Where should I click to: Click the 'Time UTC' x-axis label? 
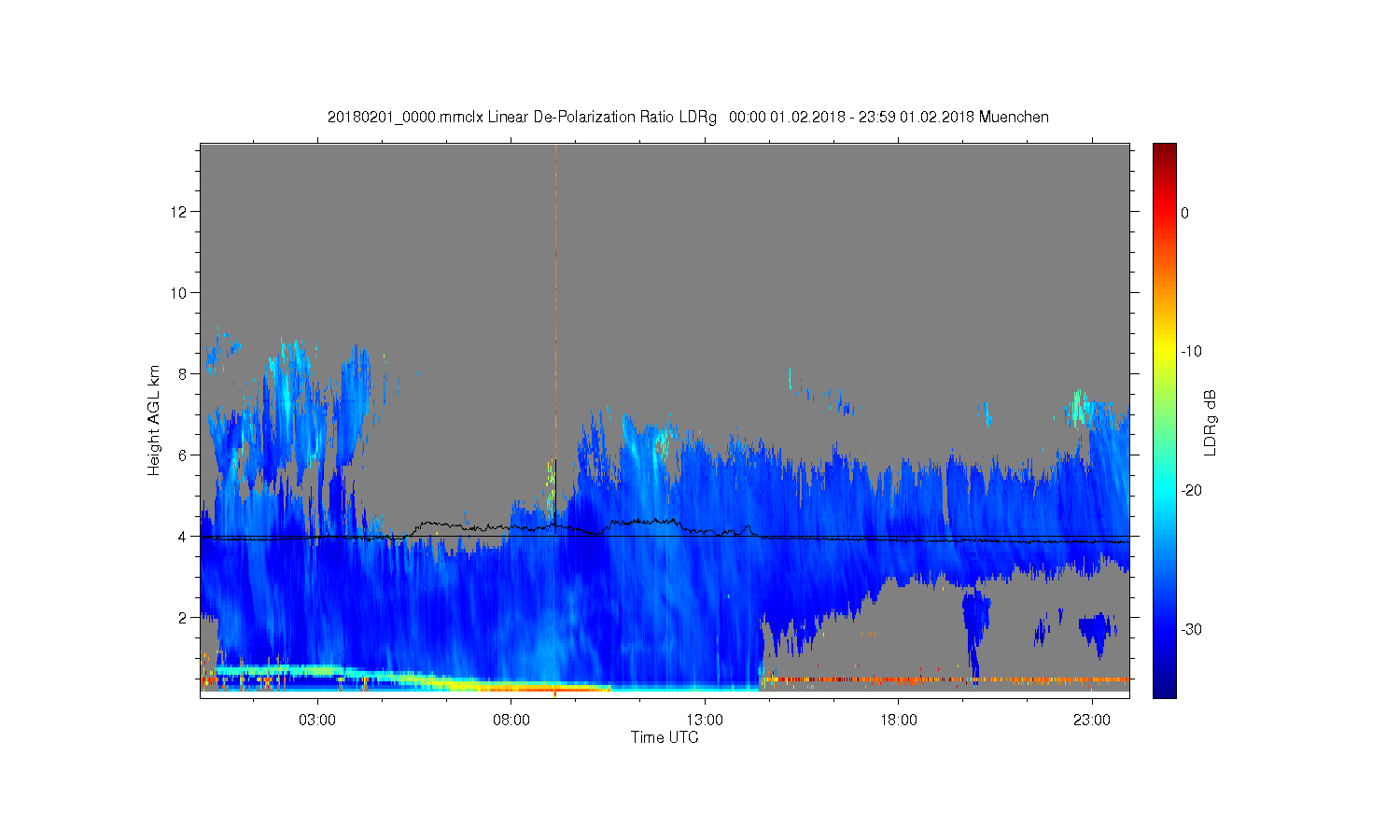pyautogui.click(x=665, y=737)
